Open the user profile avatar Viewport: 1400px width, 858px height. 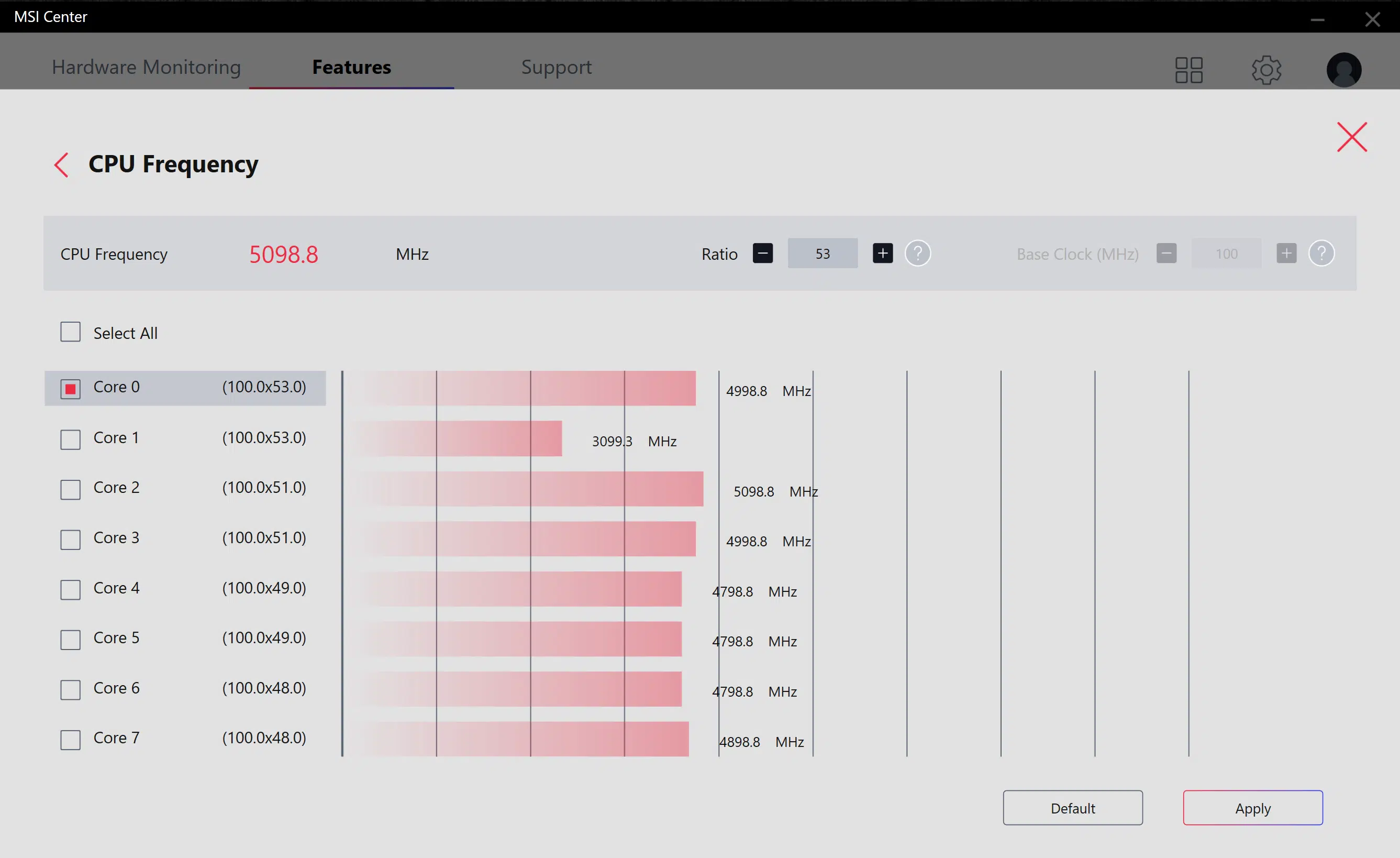point(1344,70)
